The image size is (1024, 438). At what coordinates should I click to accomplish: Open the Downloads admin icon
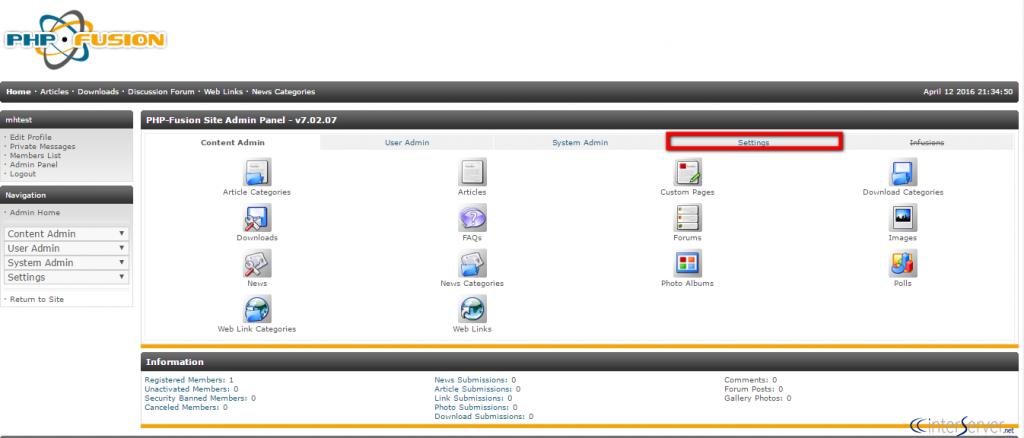(257, 218)
